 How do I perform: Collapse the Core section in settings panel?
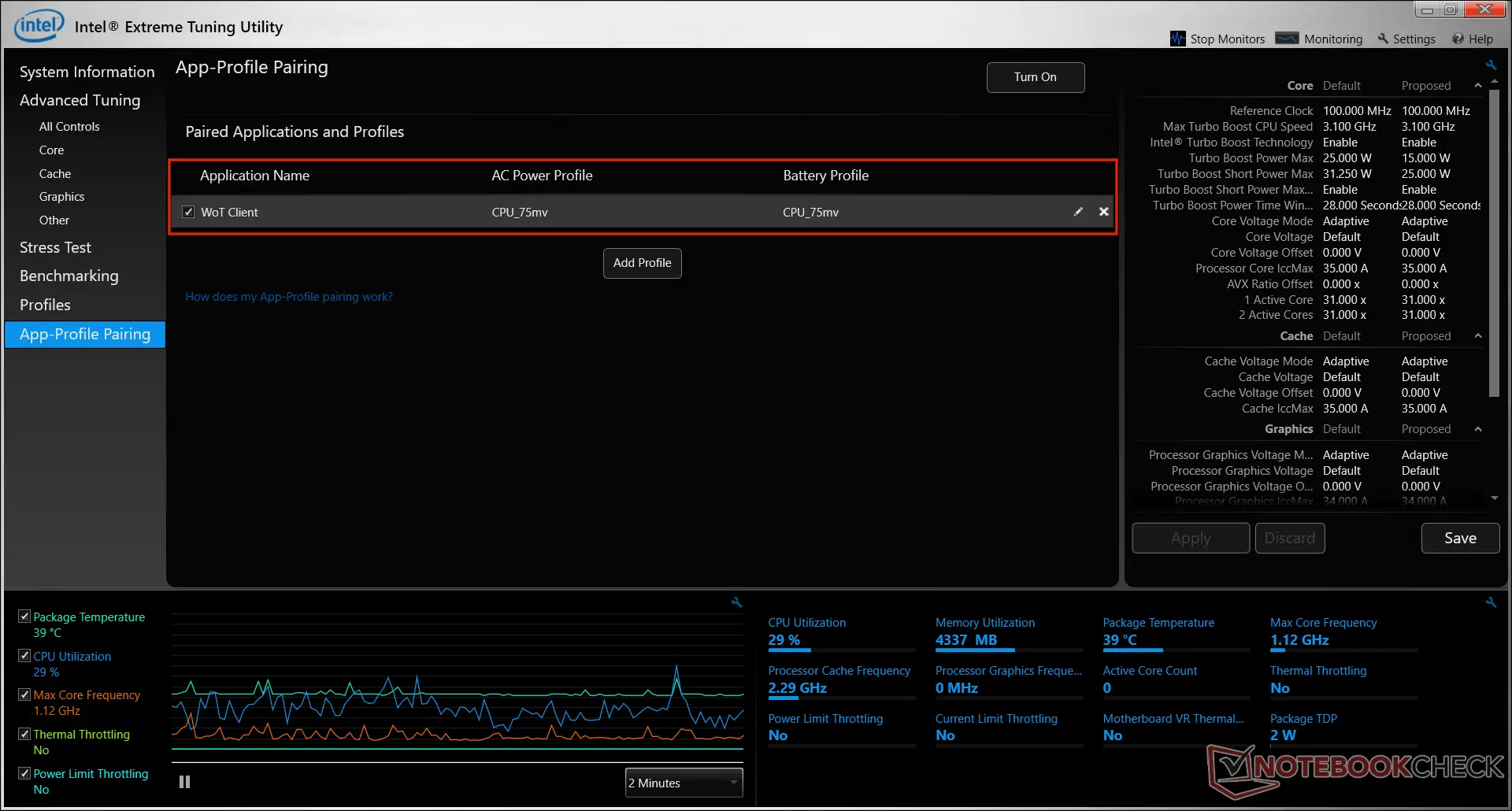click(1477, 86)
